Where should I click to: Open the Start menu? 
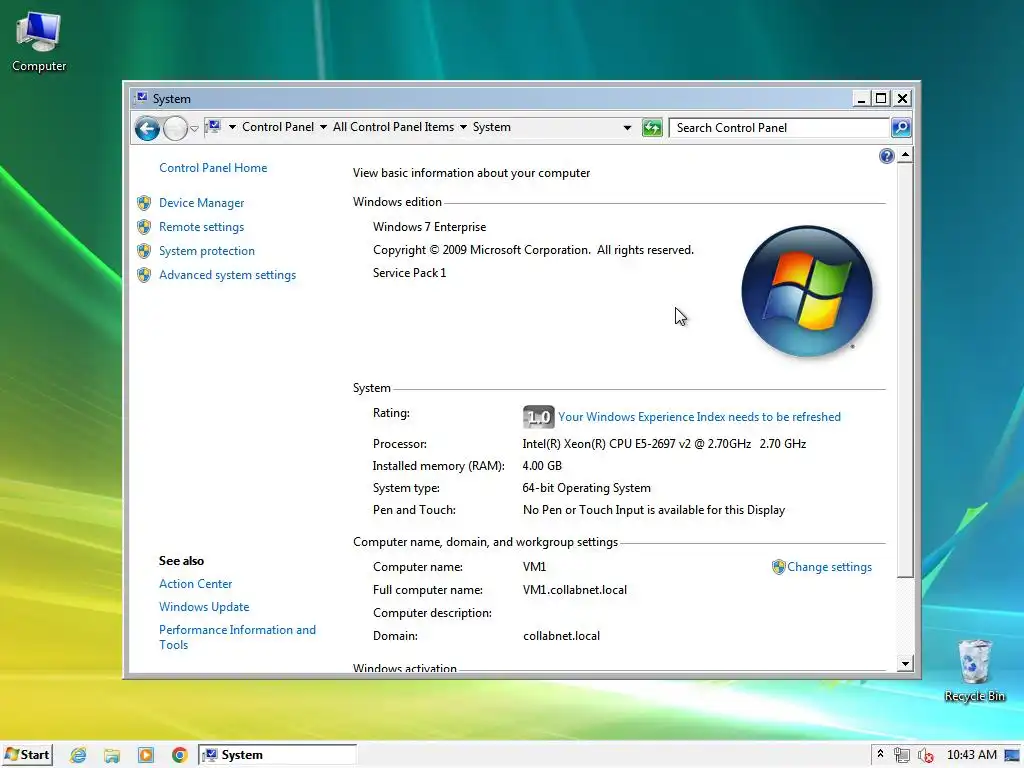(27, 755)
